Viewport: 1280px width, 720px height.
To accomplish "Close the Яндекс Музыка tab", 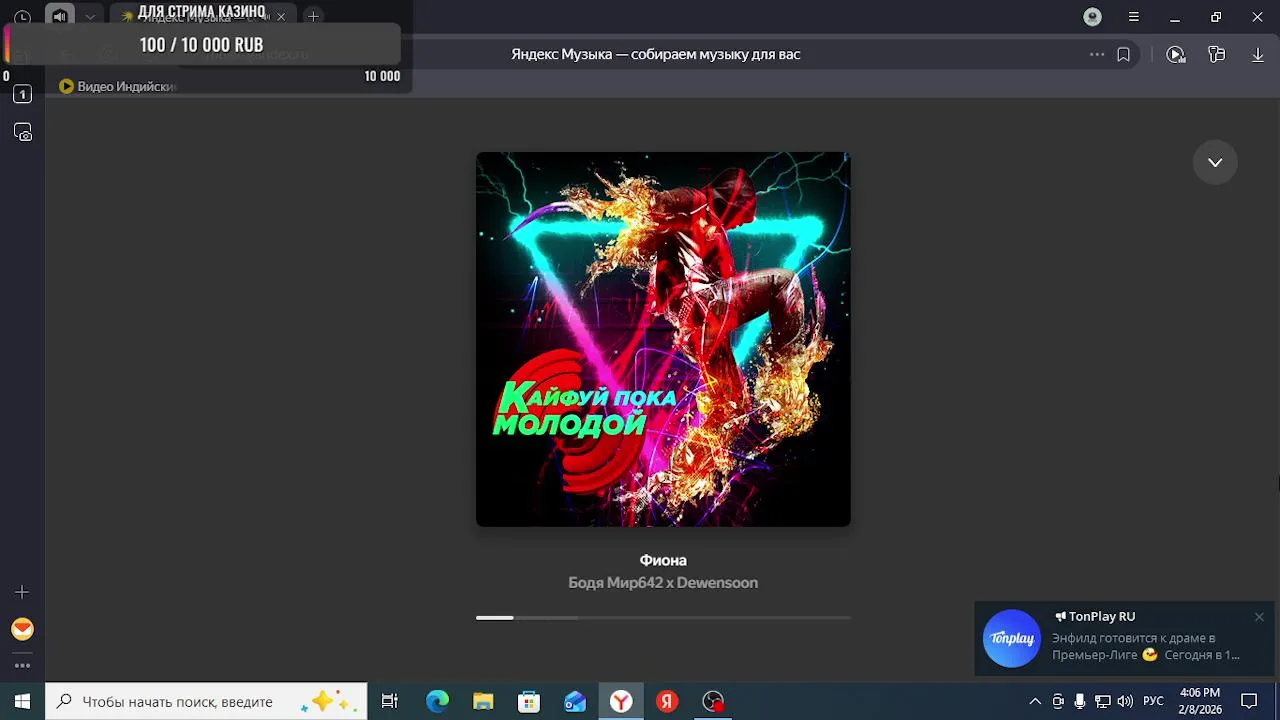I will click(x=281, y=17).
